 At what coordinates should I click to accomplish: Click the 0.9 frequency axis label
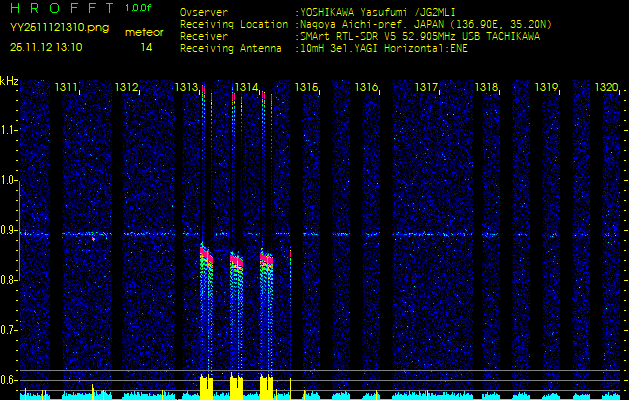[9, 231]
